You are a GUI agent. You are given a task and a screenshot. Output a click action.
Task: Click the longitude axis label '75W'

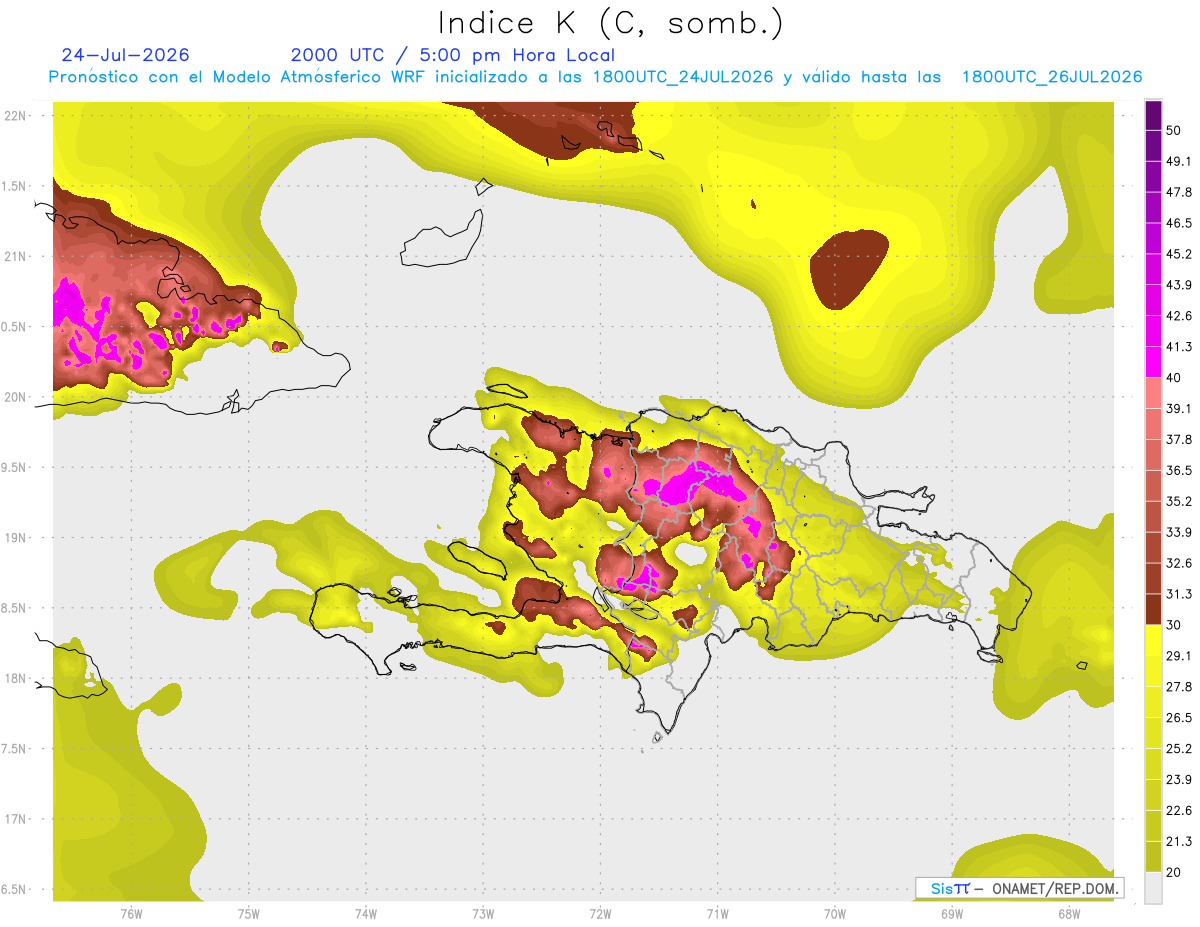point(249,913)
